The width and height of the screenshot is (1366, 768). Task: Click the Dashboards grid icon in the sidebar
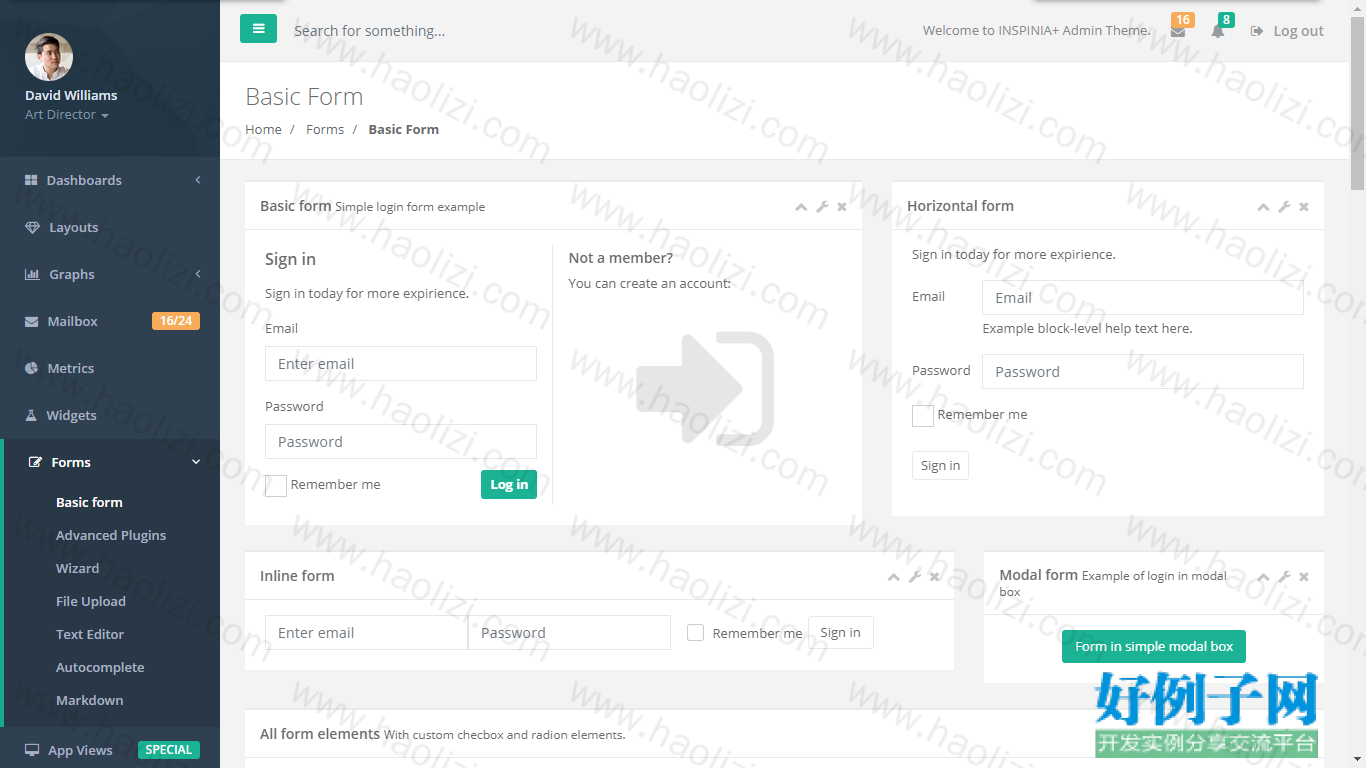point(31,180)
